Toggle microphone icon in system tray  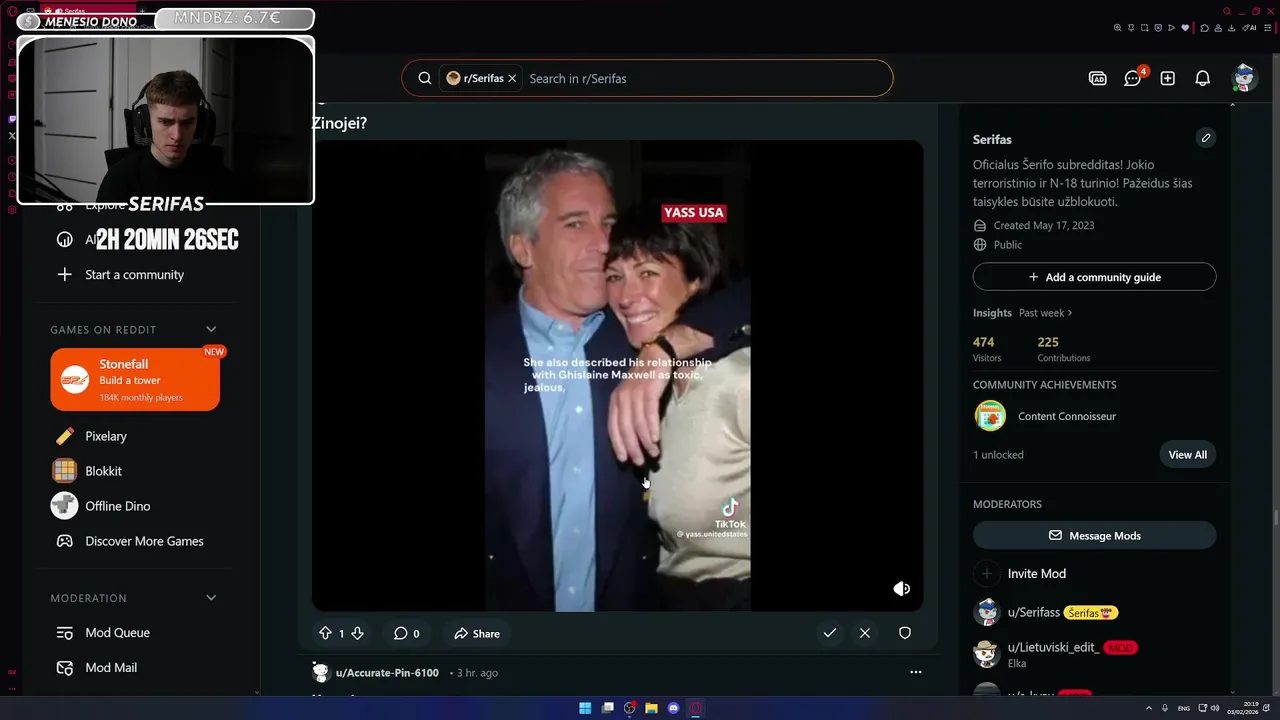1165,708
